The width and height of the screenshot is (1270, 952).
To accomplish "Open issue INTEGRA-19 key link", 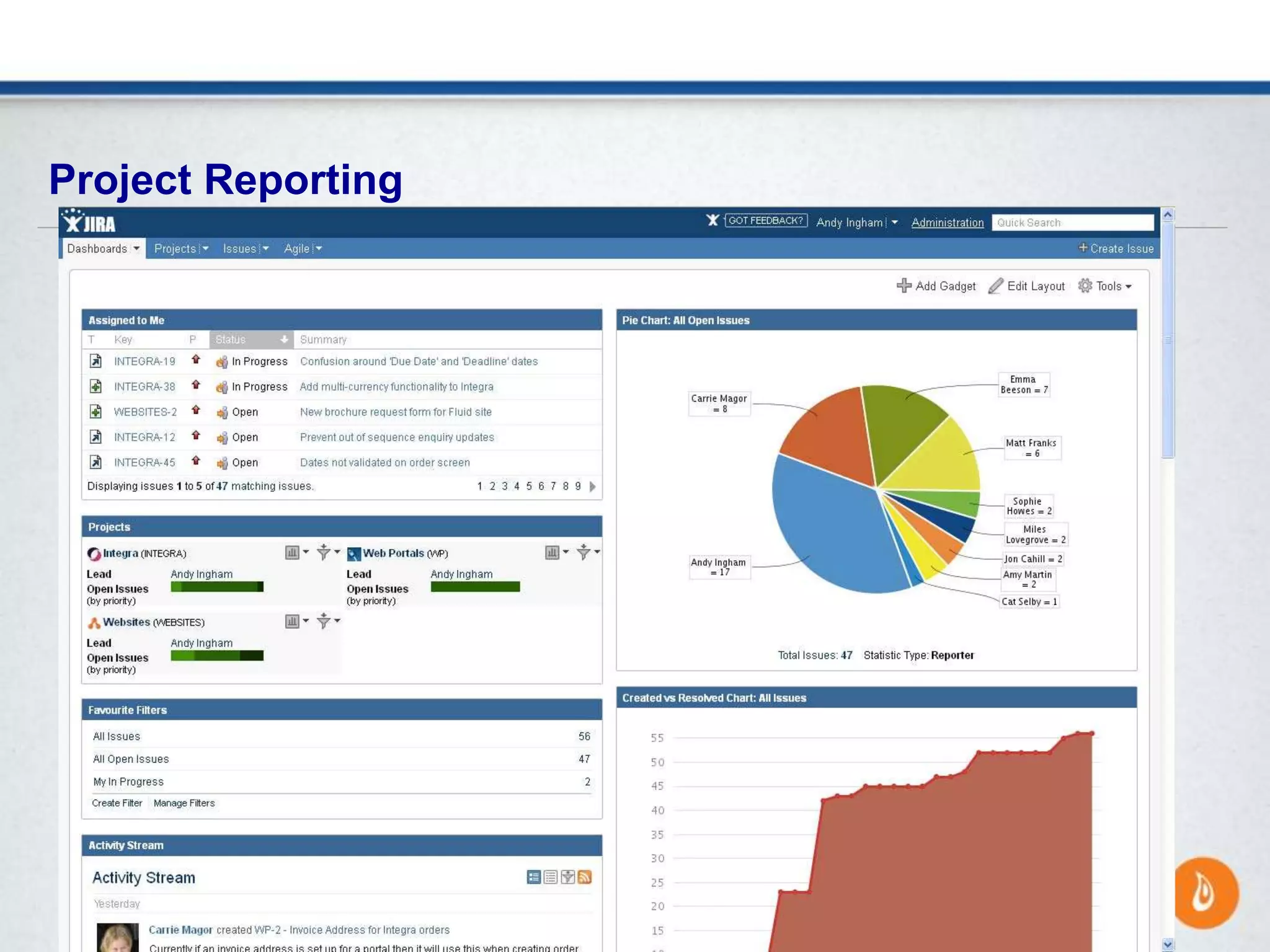I will [144, 361].
